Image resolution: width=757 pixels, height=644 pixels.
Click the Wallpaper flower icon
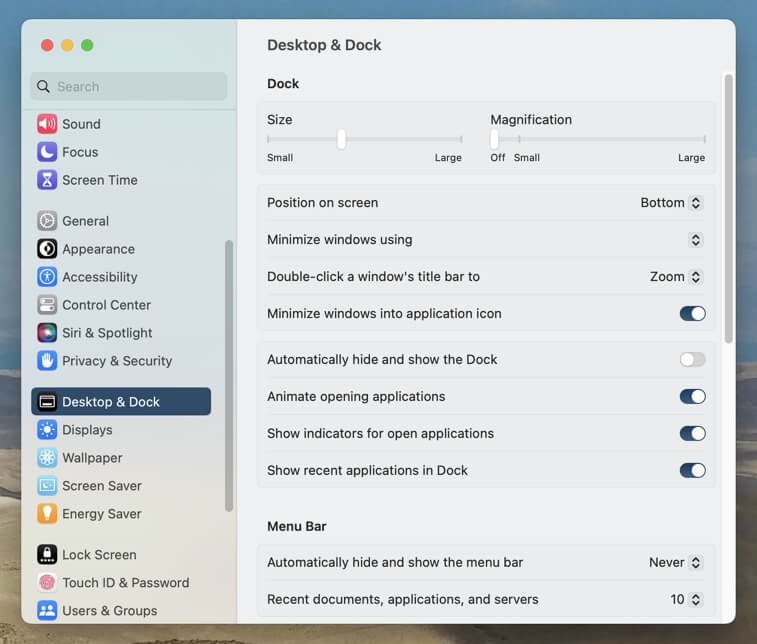[x=47, y=458]
